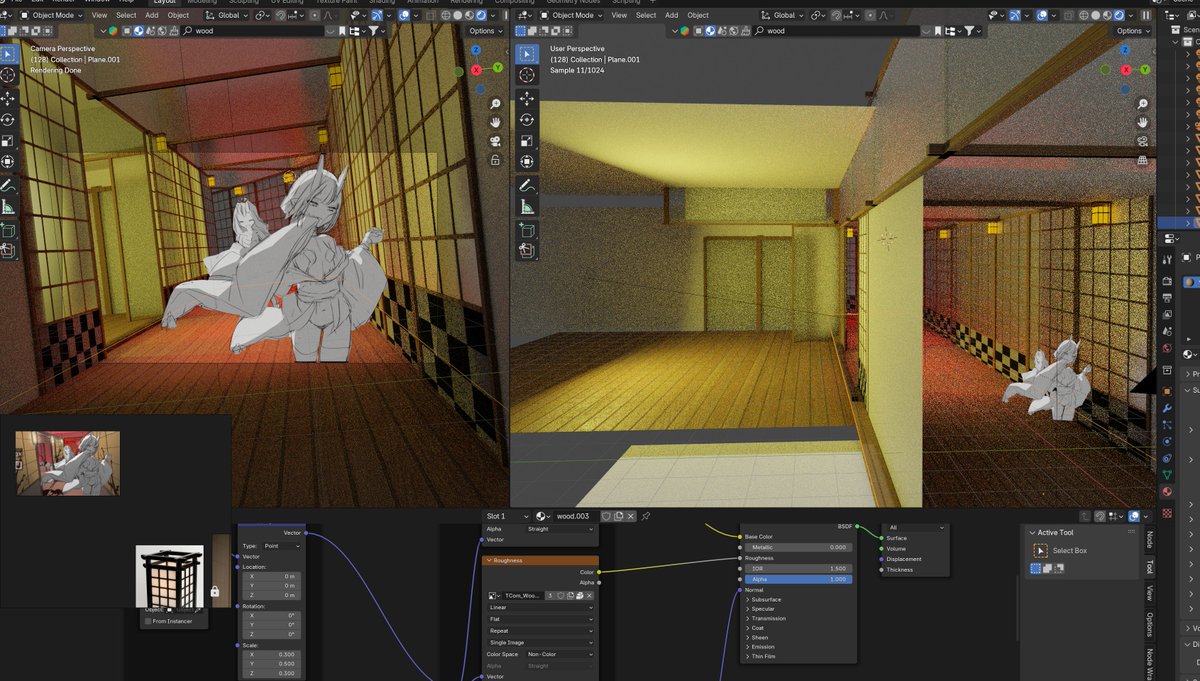Open the Repeat extension dropdown on image node
The height and width of the screenshot is (681, 1200).
[540, 631]
